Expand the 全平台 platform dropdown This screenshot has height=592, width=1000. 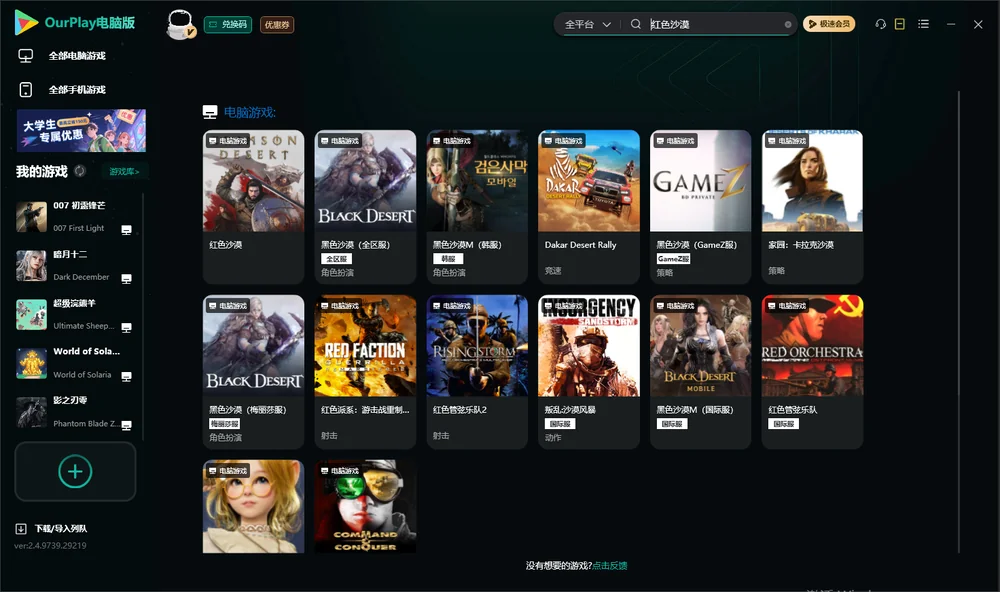point(587,24)
